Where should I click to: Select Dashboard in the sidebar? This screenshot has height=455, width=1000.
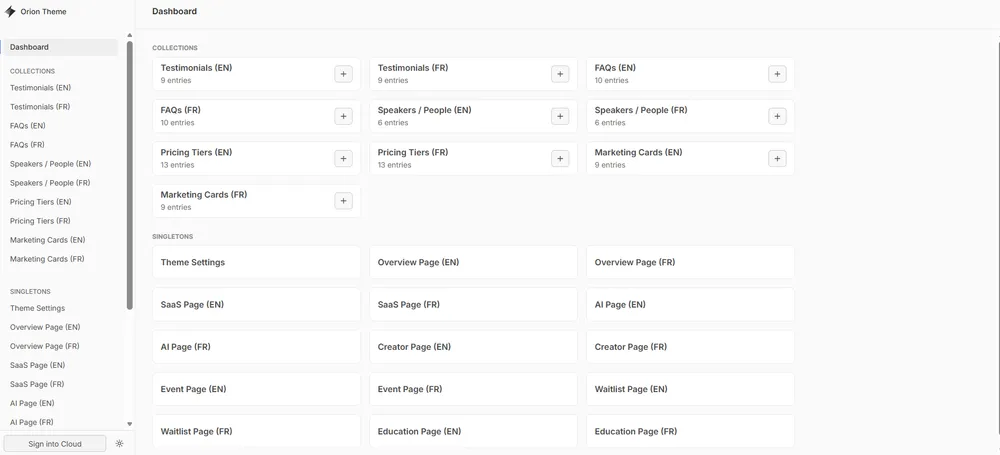coord(60,47)
